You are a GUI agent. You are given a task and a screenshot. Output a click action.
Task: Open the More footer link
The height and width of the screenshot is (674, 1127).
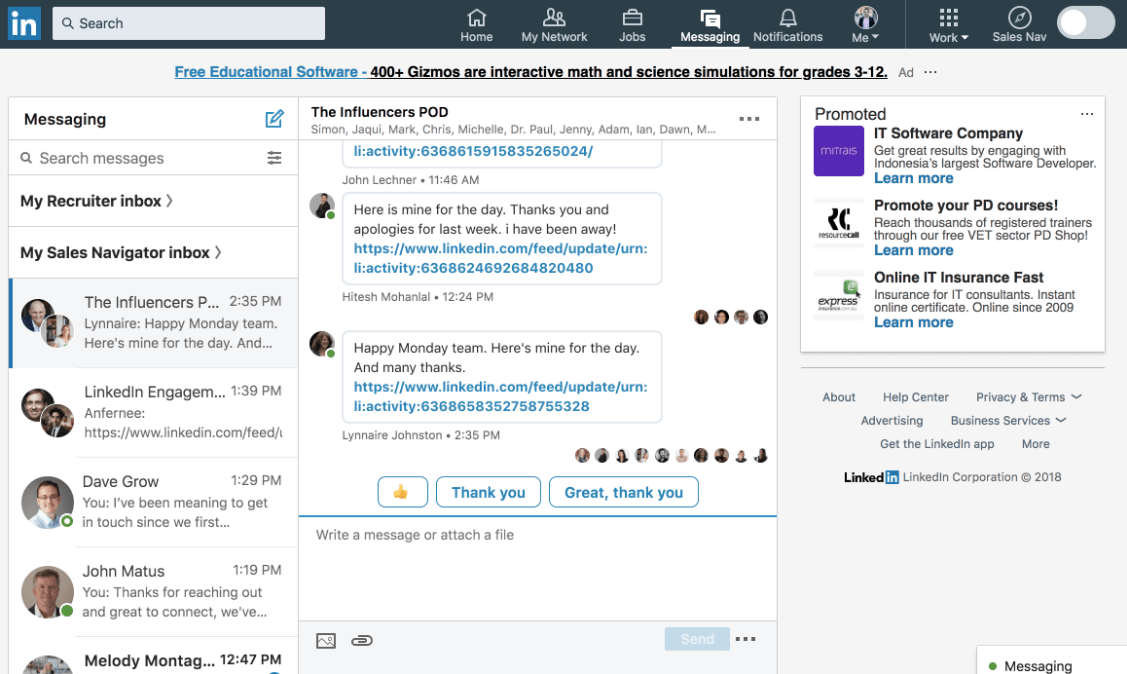click(x=1036, y=444)
